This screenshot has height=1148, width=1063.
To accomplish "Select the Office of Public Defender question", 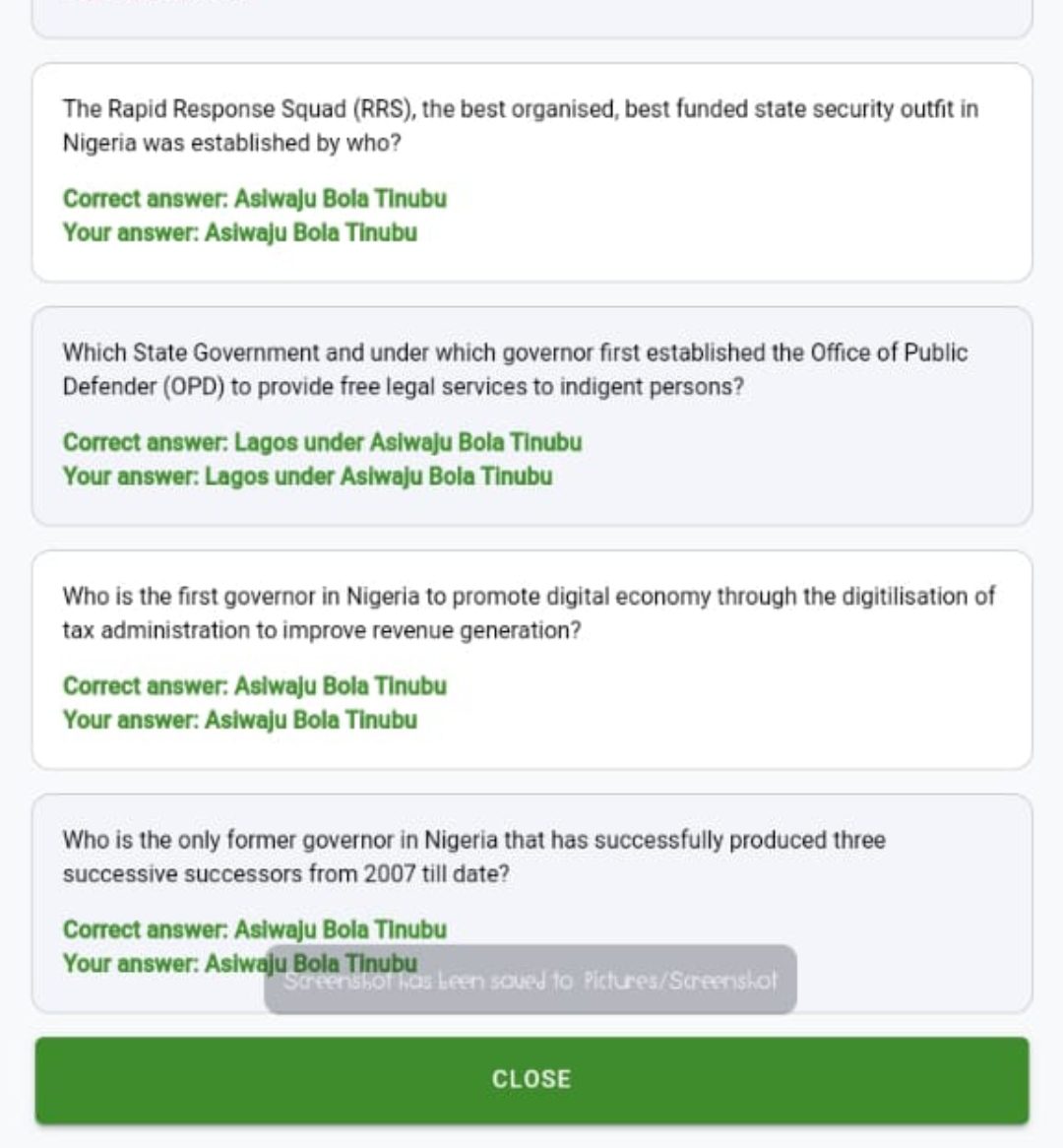I will pos(516,369).
